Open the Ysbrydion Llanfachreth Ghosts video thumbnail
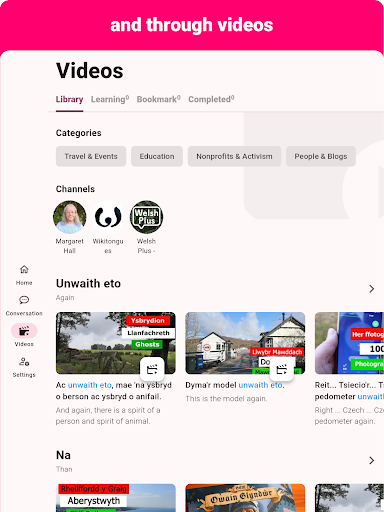384x512 pixels. (116, 343)
